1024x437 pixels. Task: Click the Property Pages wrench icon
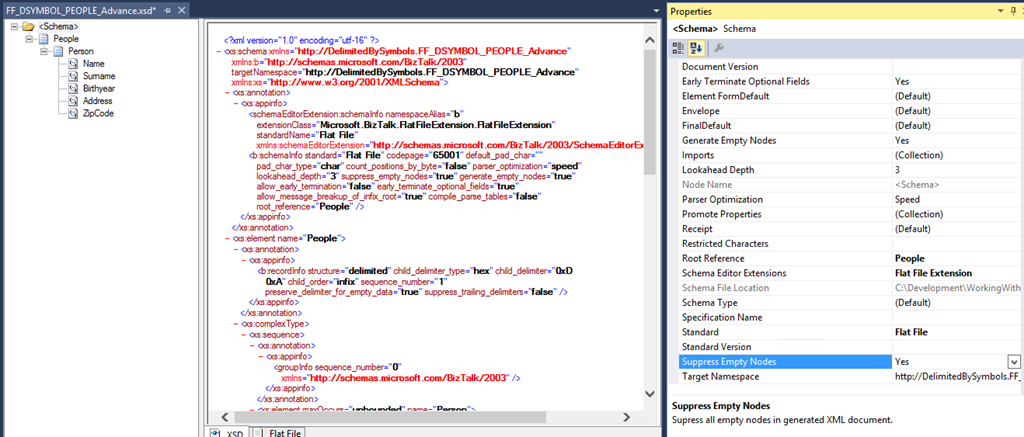click(x=719, y=48)
